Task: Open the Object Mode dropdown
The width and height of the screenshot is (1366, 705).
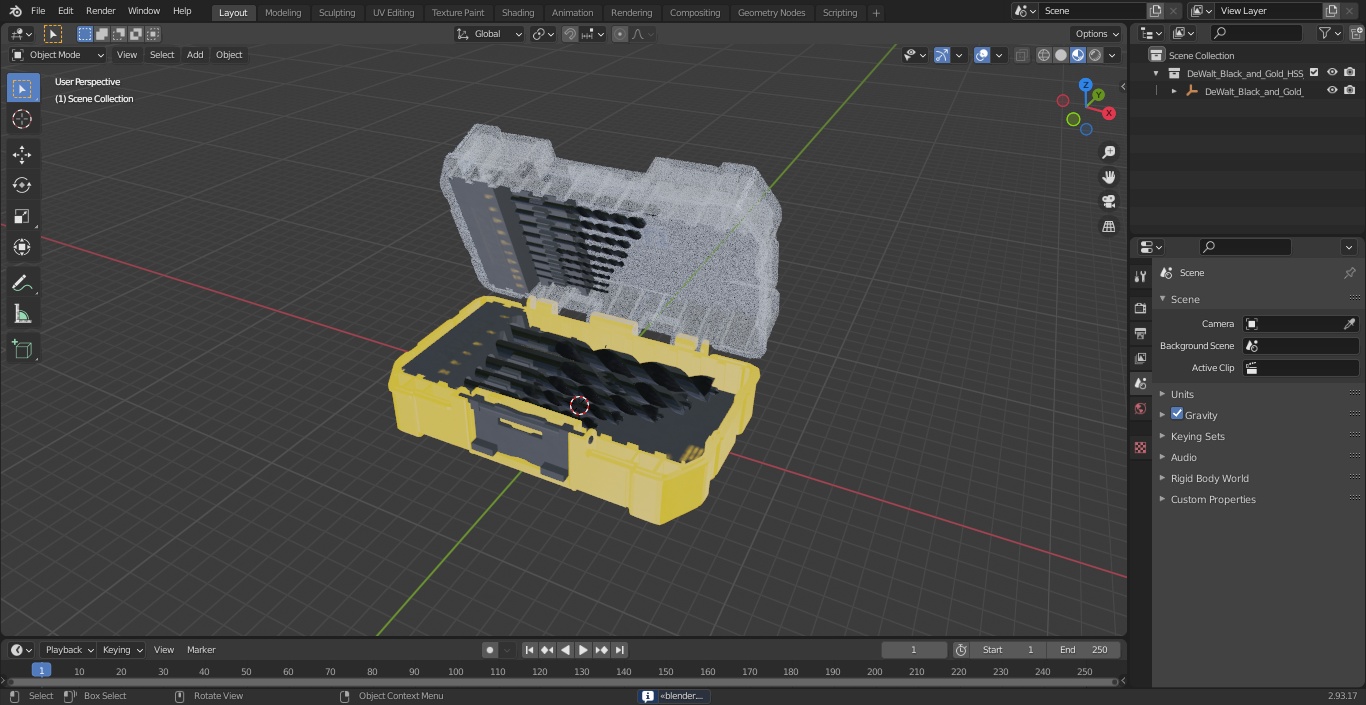Action: [58, 55]
